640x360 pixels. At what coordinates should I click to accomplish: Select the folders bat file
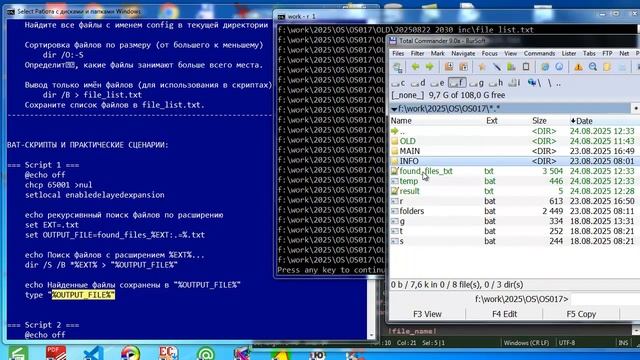514,211
